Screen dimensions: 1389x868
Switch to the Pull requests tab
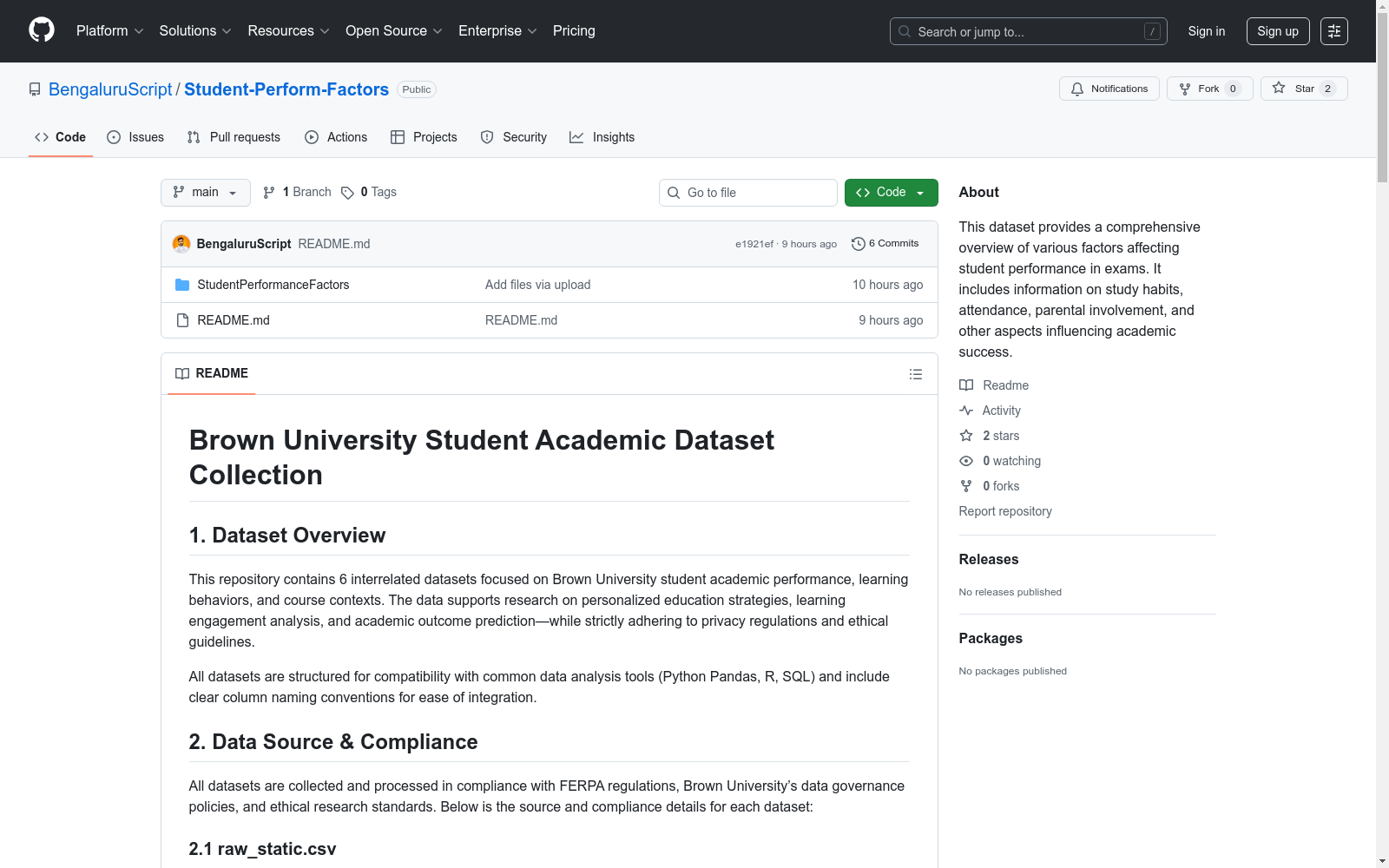(234, 137)
